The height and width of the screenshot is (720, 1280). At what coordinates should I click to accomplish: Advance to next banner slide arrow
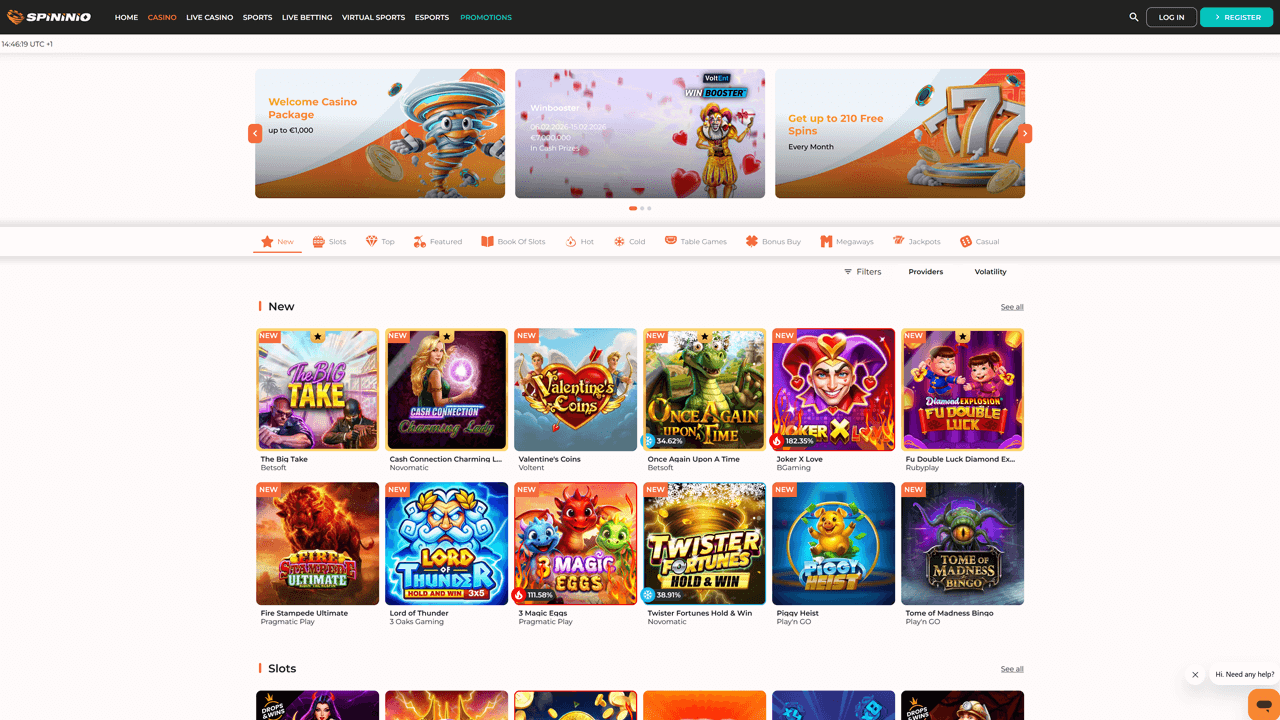[1025, 133]
